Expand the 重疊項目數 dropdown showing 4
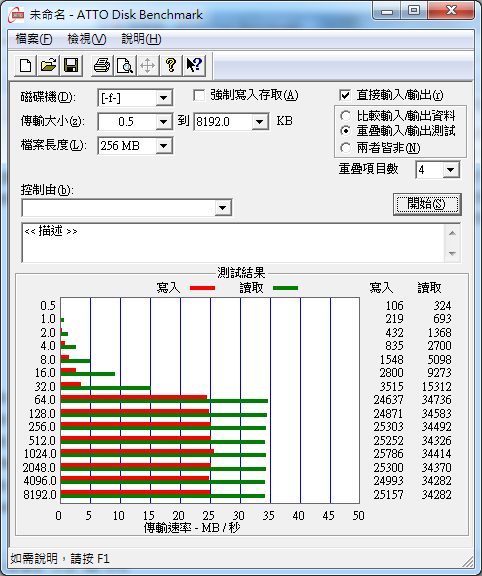The width and height of the screenshot is (482, 576). point(450,170)
